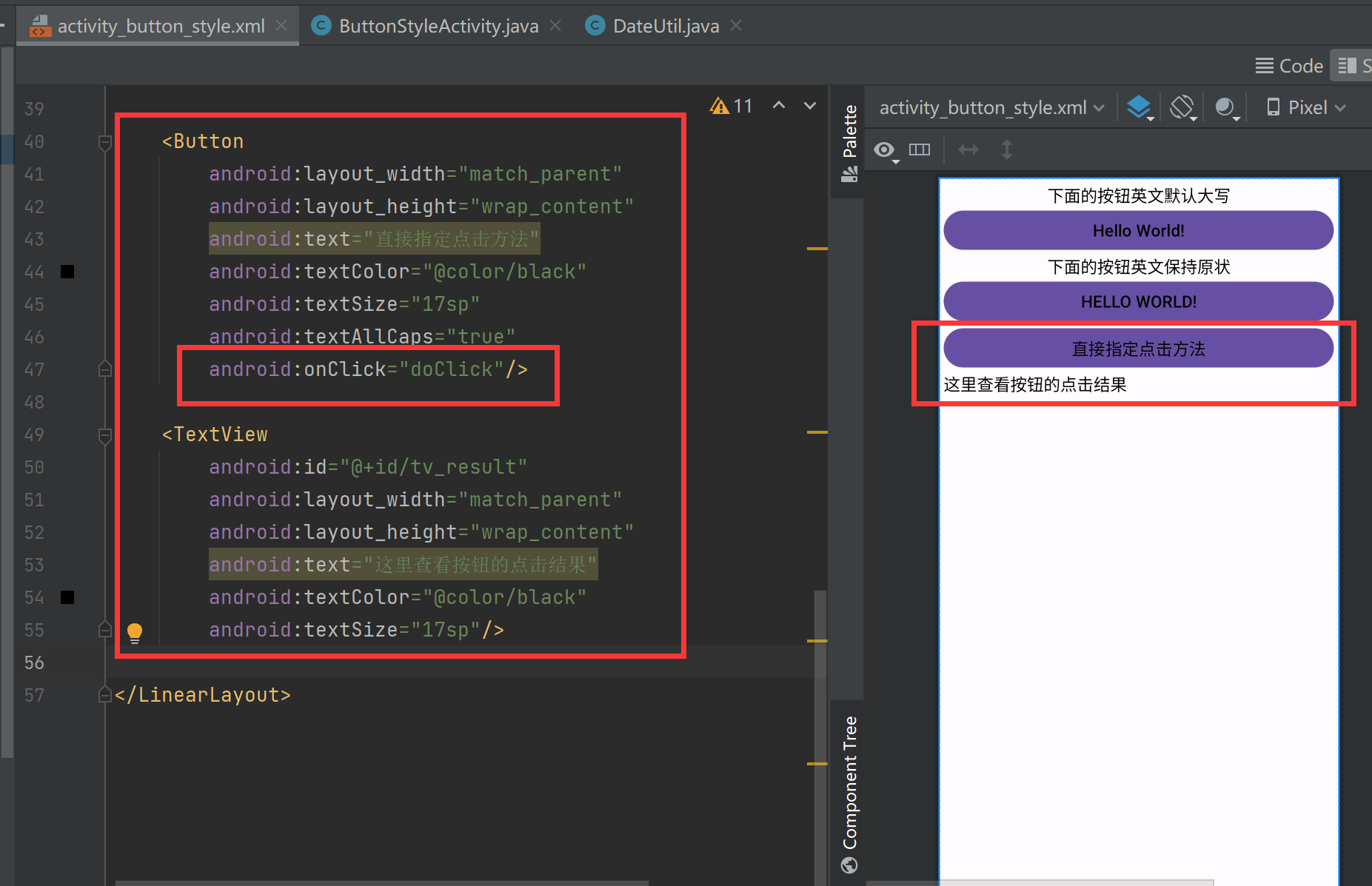Viewport: 1372px width, 886px height.
Task: Open the Component Tree panel
Action: pos(849,794)
